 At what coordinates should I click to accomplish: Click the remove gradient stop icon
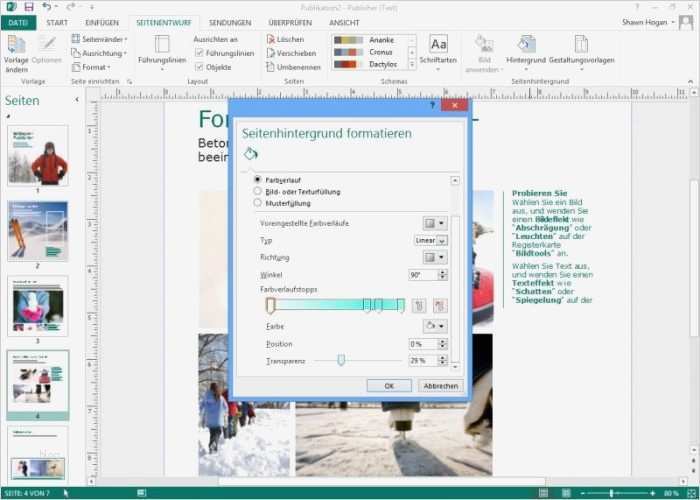[x=440, y=306]
